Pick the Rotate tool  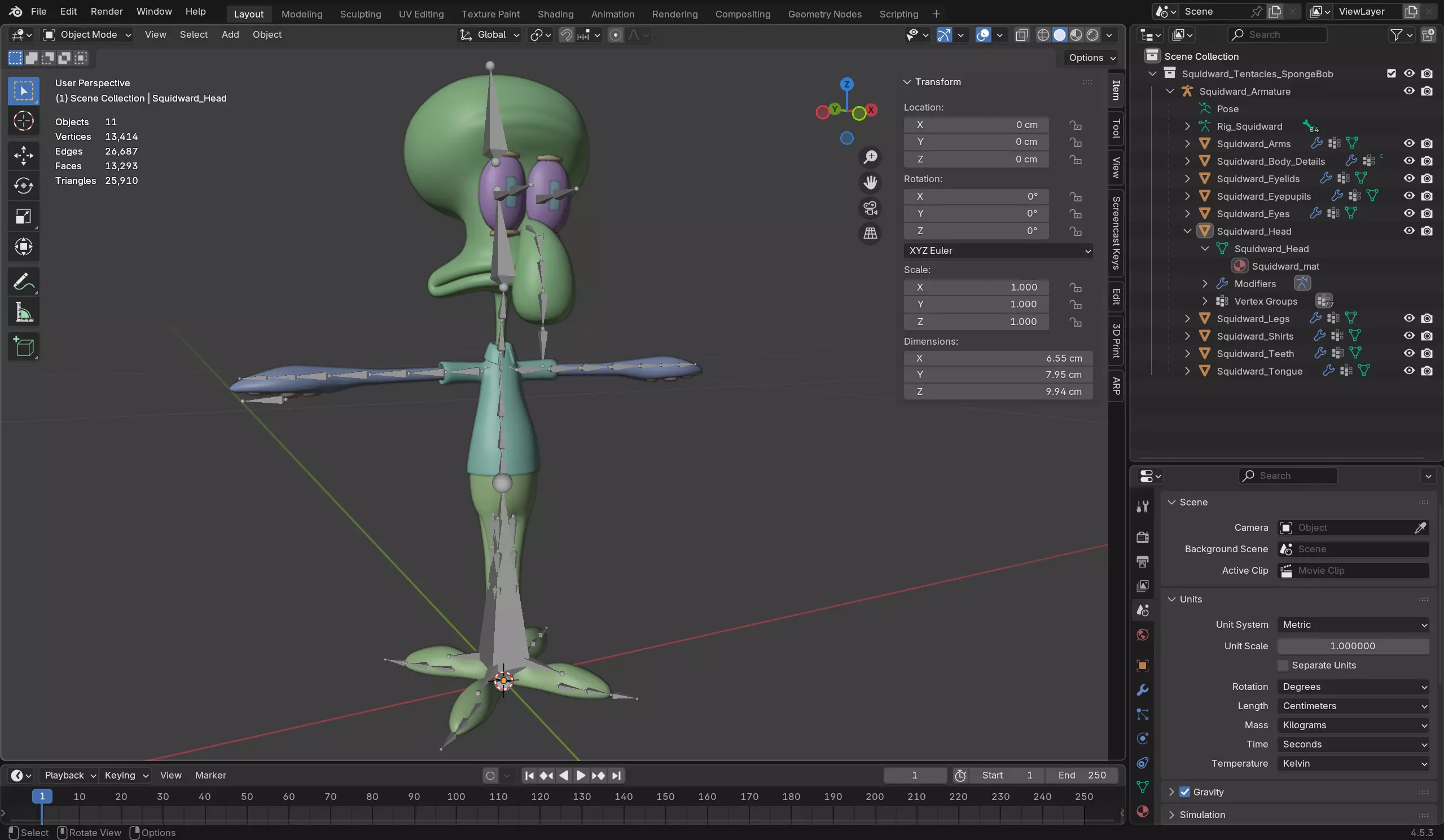coord(24,186)
